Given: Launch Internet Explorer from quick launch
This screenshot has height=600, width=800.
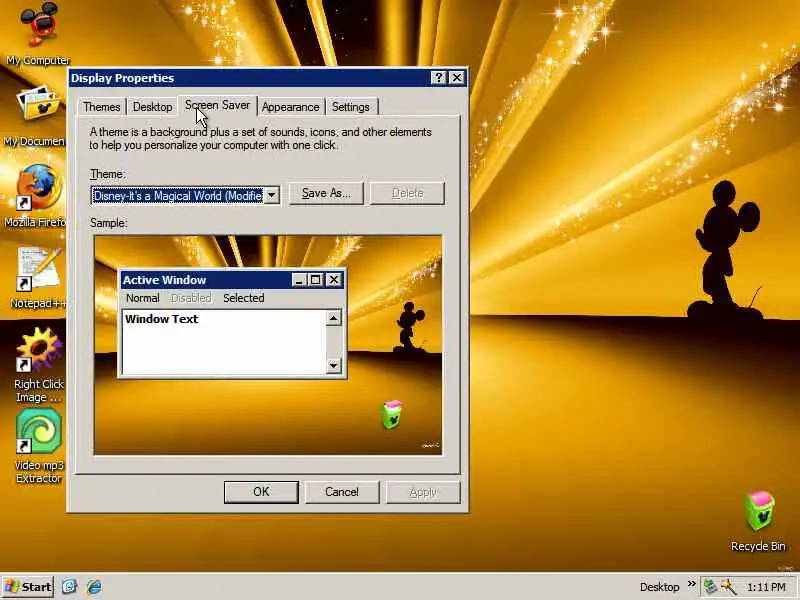Looking at the screenshot, I should click(94, 587).
